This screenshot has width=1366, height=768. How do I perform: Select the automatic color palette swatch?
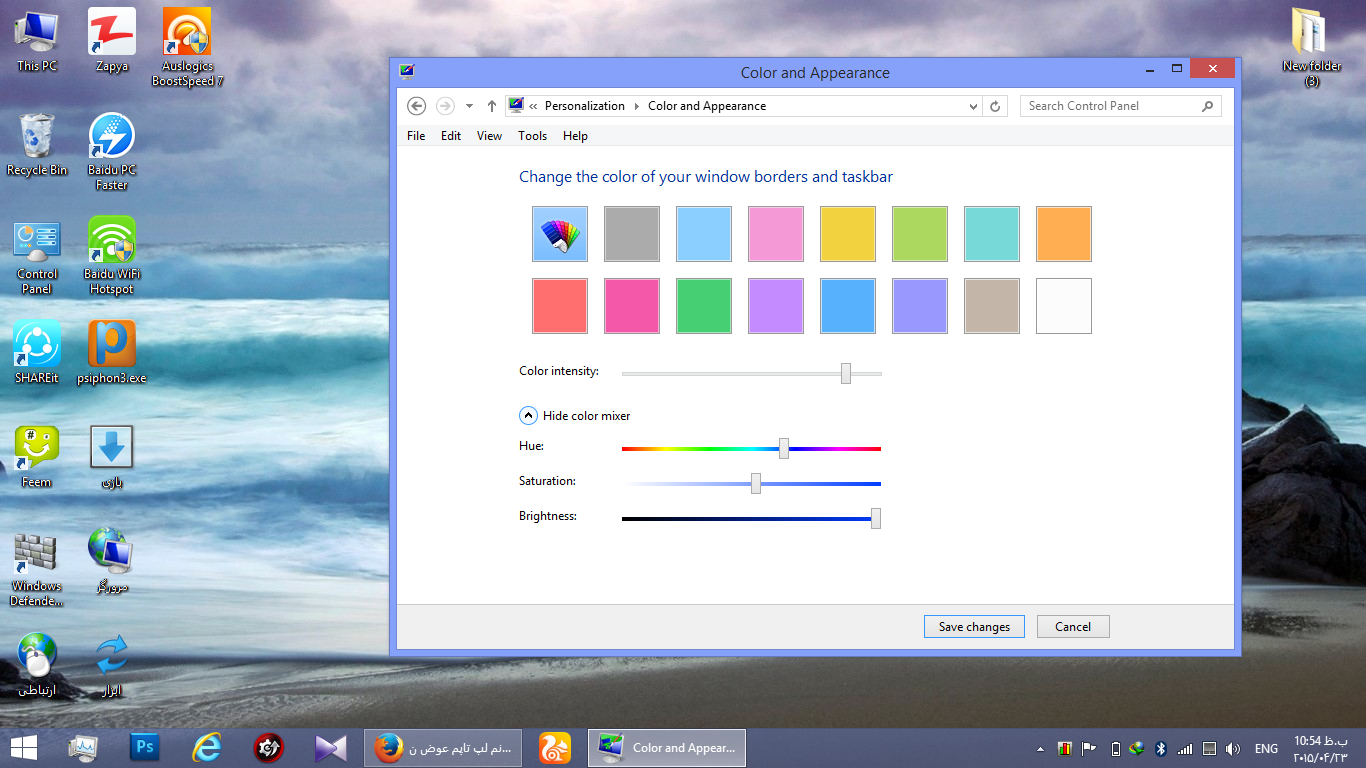(560, 234)
